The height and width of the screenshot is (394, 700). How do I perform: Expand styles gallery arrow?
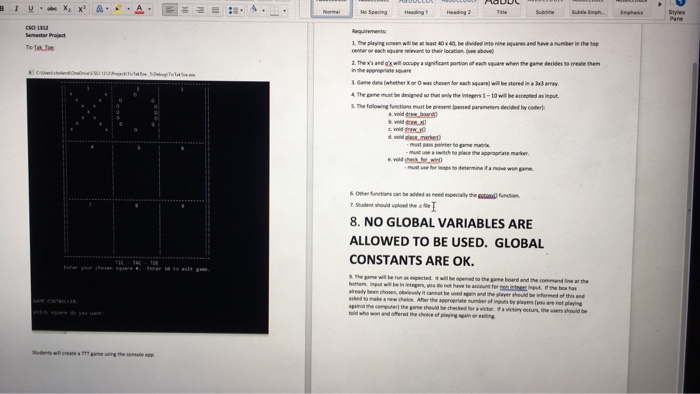(x=660, y=4)
